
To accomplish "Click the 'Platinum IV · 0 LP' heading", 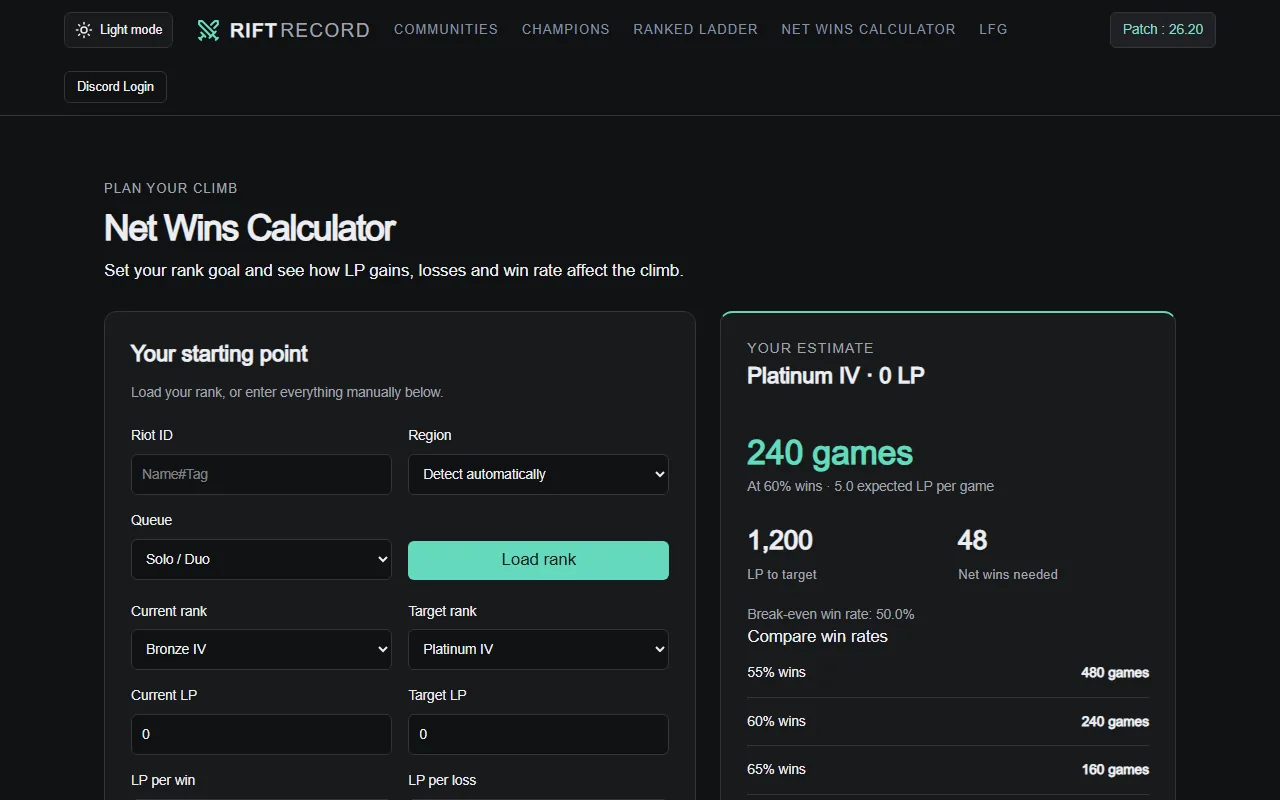I will pyautogui.click(x=836, y=376).
